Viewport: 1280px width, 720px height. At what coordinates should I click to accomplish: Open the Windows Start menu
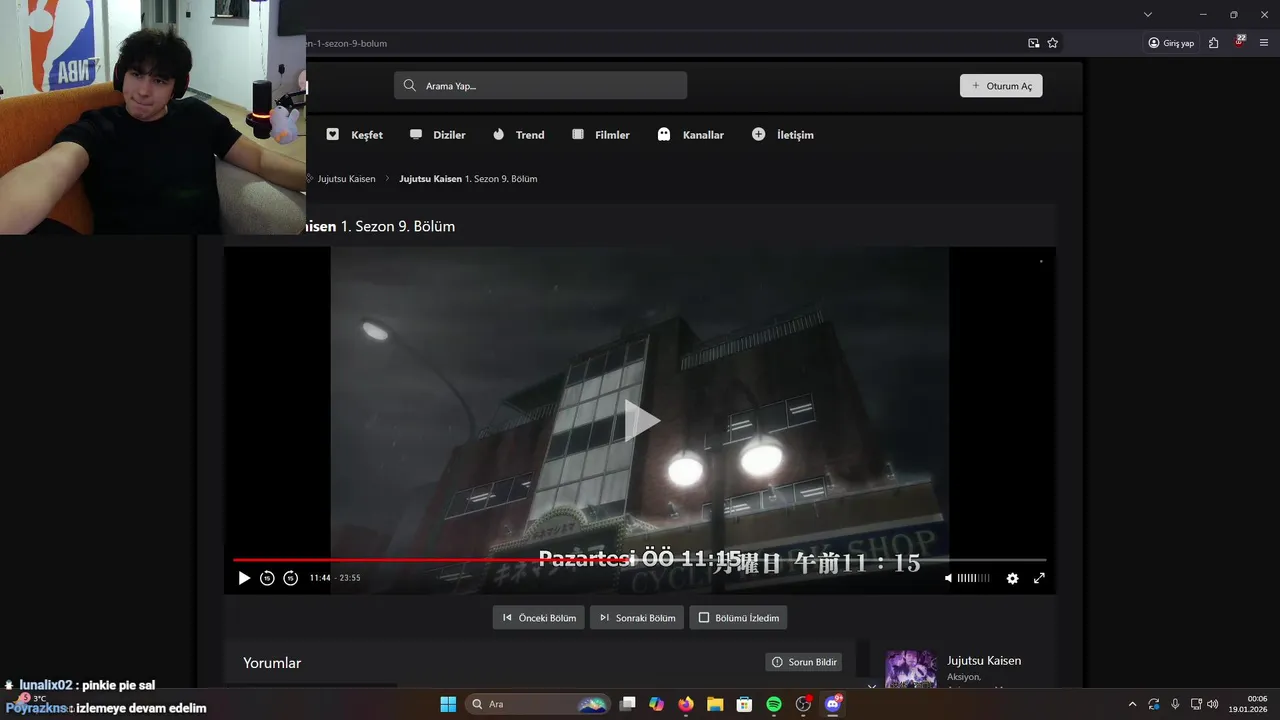coord(448,704)
